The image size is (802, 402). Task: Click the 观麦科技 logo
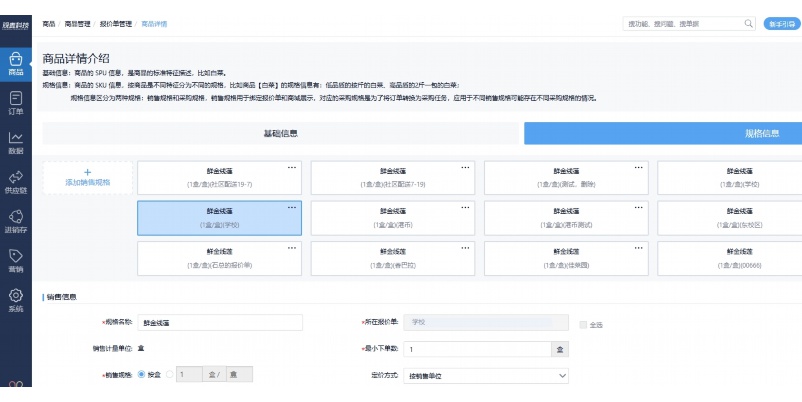click(x=16, y=26)
